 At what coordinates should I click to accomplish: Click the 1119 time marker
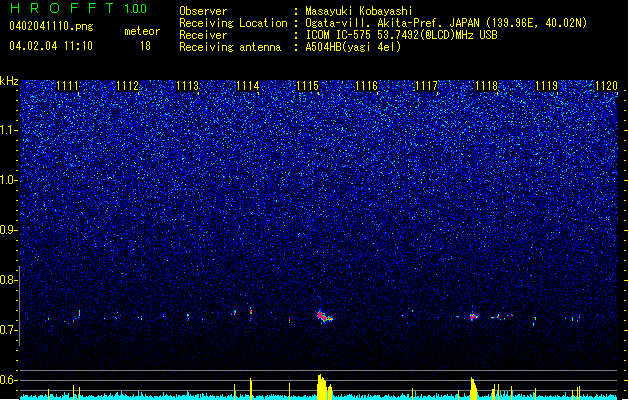[546, 86]
